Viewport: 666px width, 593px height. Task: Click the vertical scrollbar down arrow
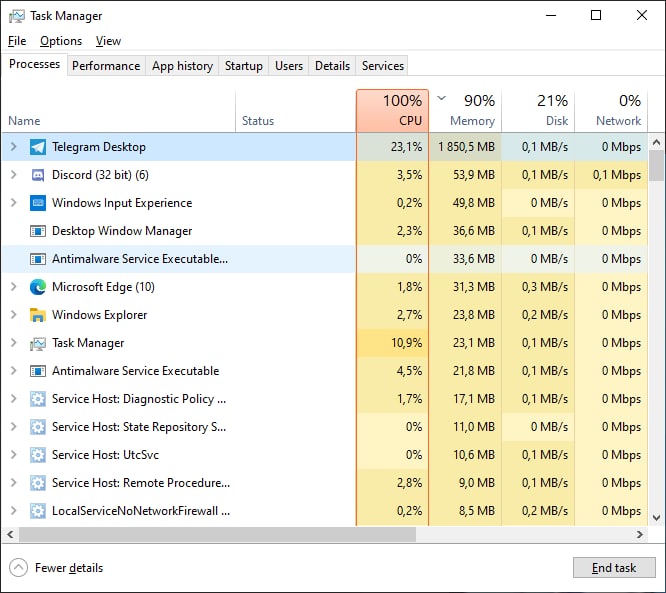coord(656,518)
